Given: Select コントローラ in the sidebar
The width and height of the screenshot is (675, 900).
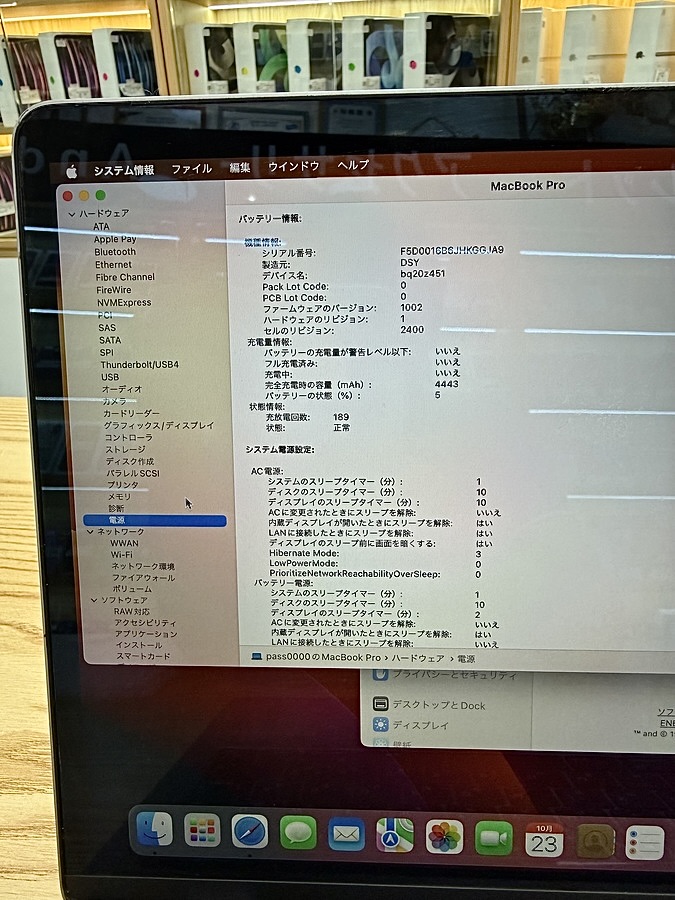Looking at the screenshot, I should 128,437.
